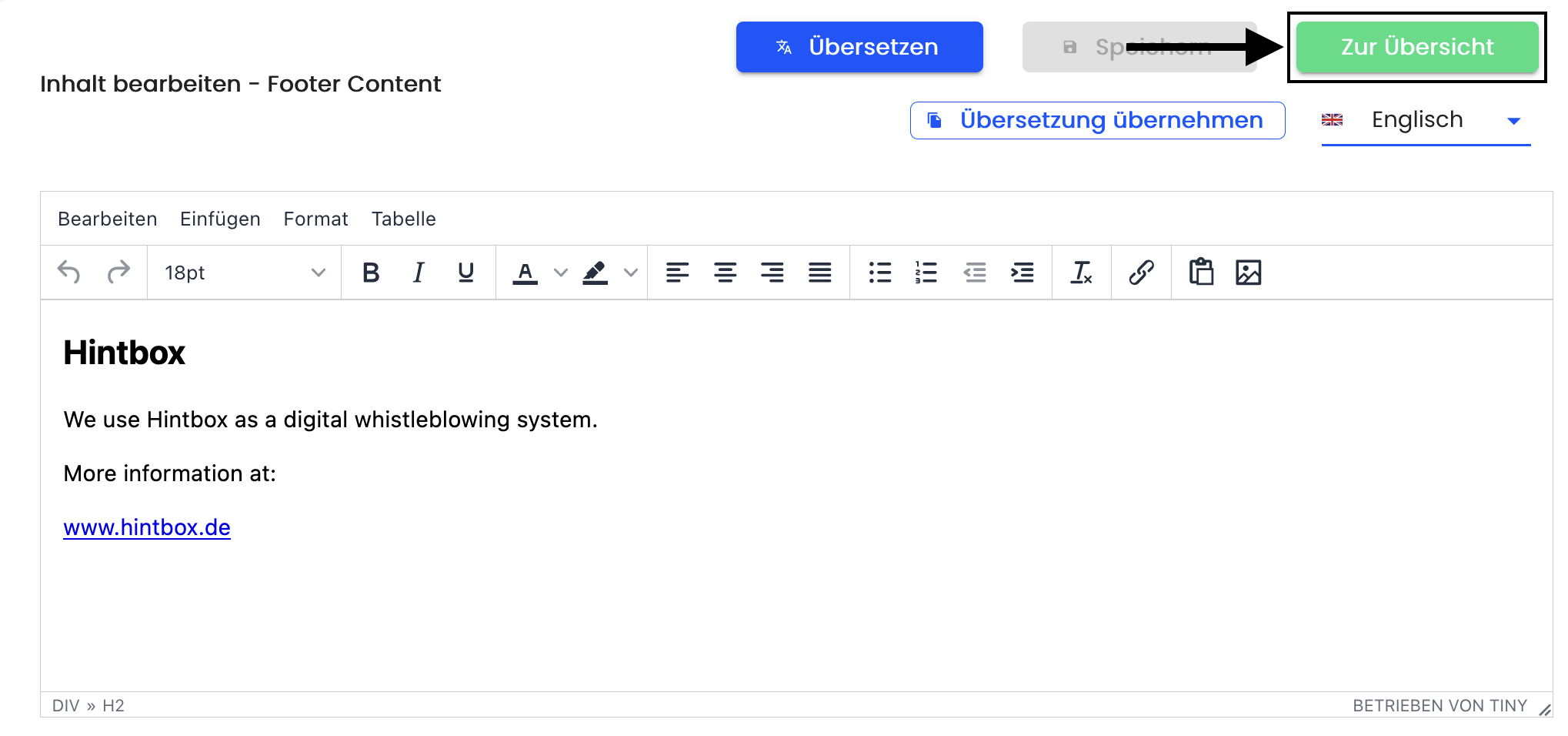Click the Übersetzen button
This screenshot has height=736, width=1568.
click(x=859, y=47)
